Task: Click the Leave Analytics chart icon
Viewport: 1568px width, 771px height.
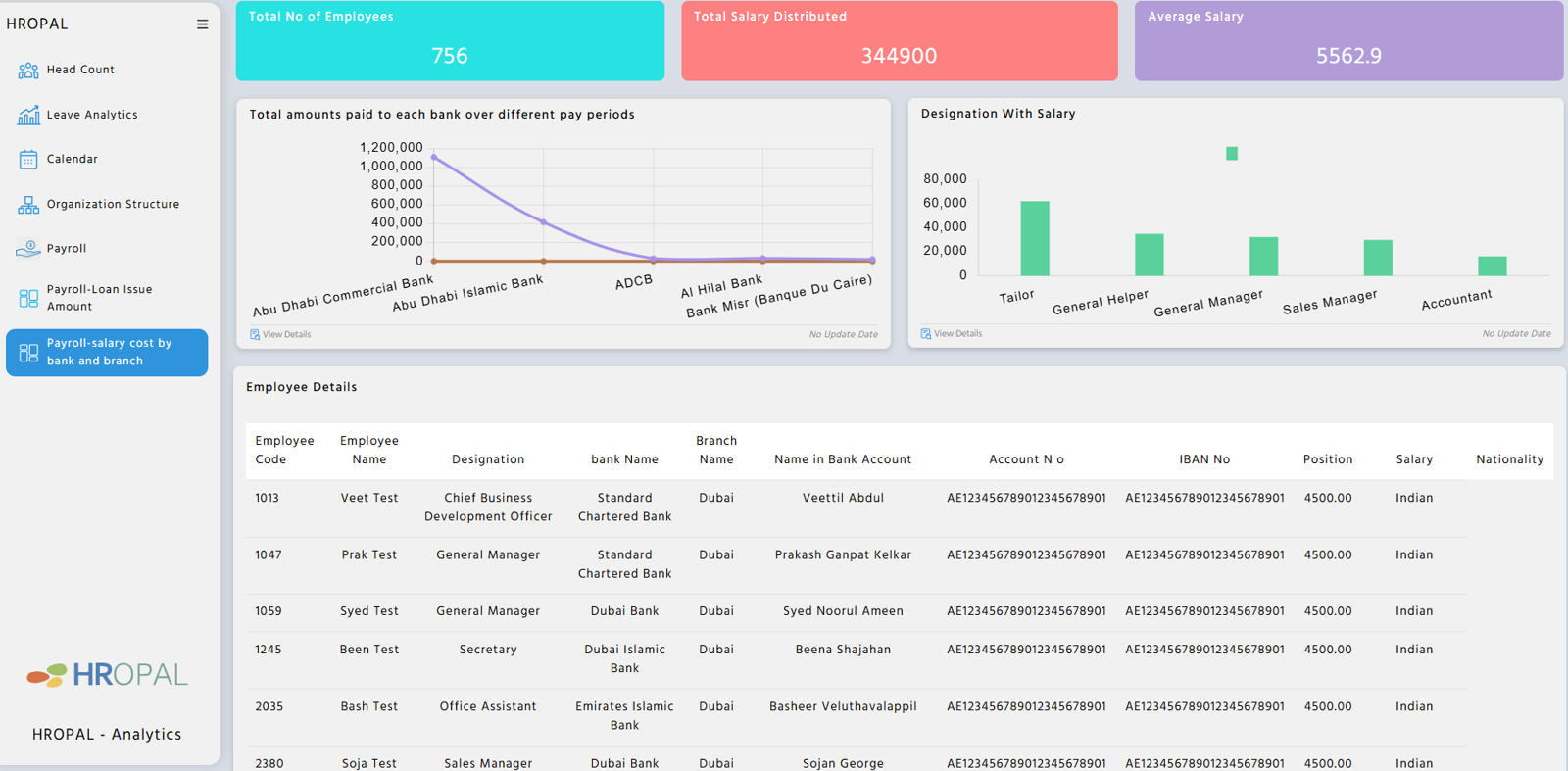Action: tap(28, 115)
